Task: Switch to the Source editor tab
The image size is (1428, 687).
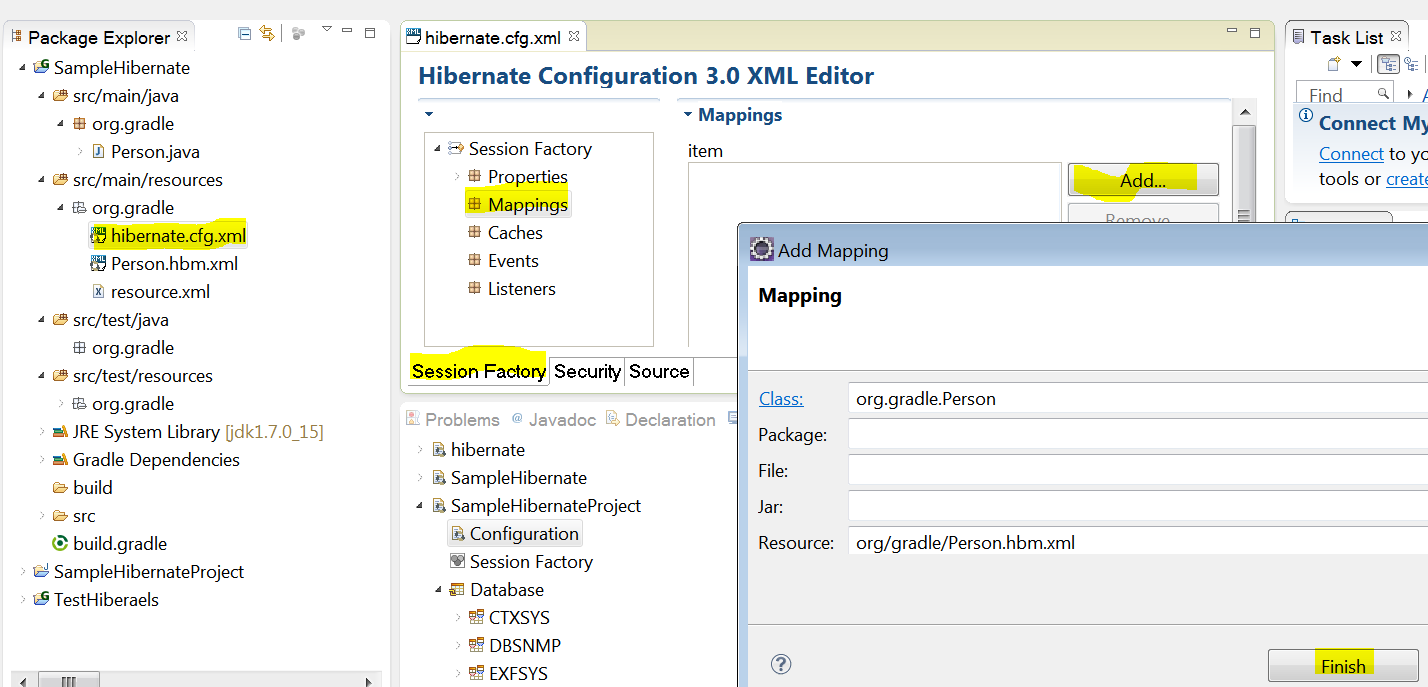Action: point(659,371)
